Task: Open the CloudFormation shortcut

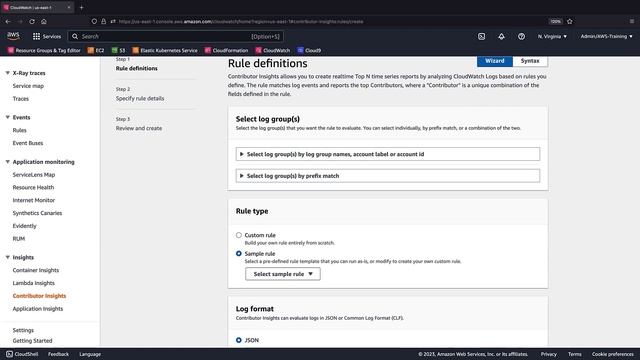Action: [227, 51]
